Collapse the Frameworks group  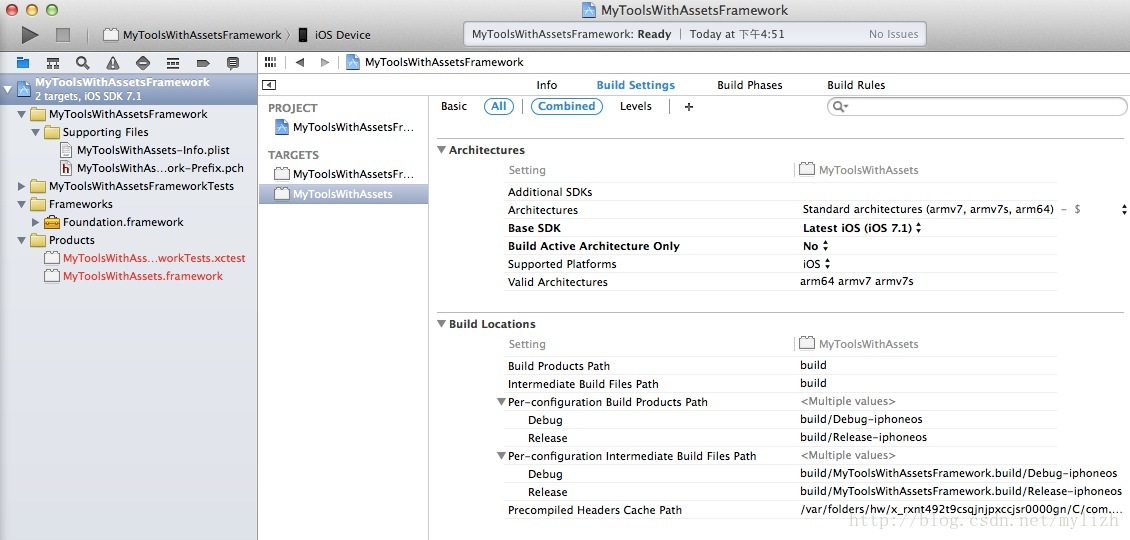[22, 204]
